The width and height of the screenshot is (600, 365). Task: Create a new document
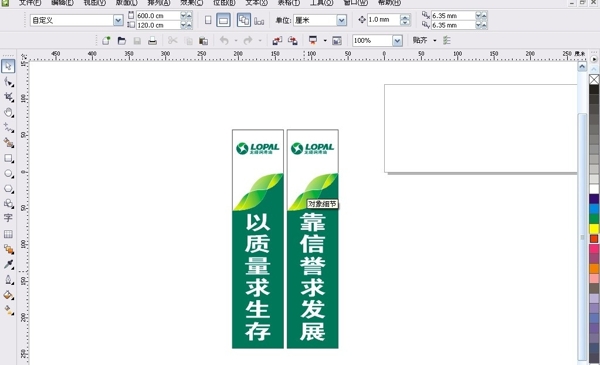[x=106, y=41]
